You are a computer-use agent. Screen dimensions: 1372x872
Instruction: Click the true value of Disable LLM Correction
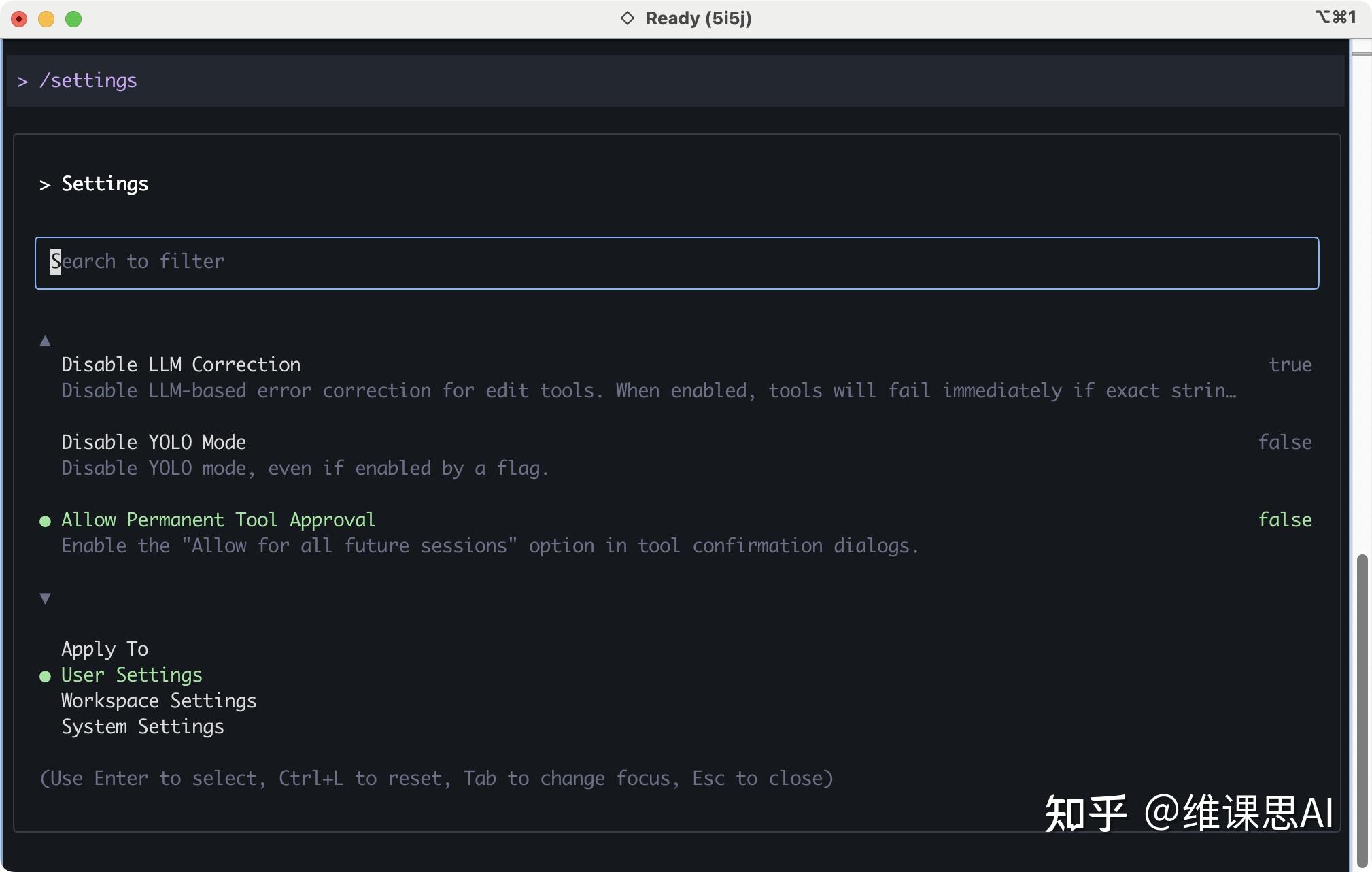(x=1290, y=365)
